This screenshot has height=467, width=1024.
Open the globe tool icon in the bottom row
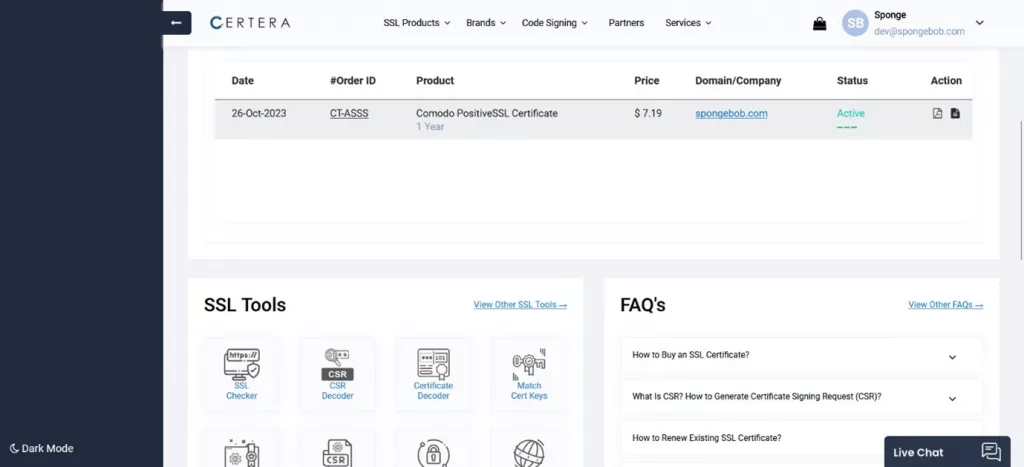529,451
